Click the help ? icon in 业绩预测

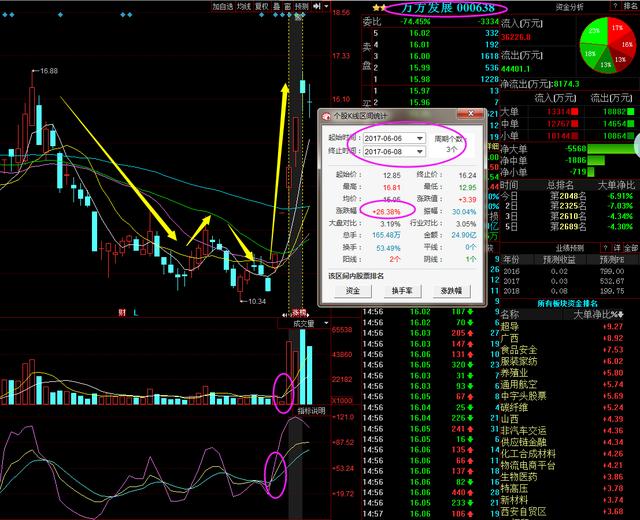(605, 248)
